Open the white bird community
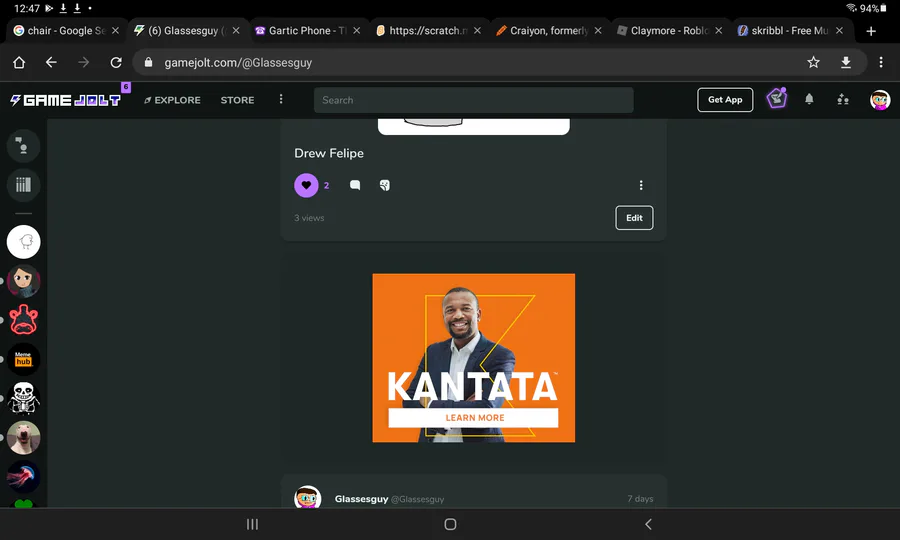 [x=24, y=242]
